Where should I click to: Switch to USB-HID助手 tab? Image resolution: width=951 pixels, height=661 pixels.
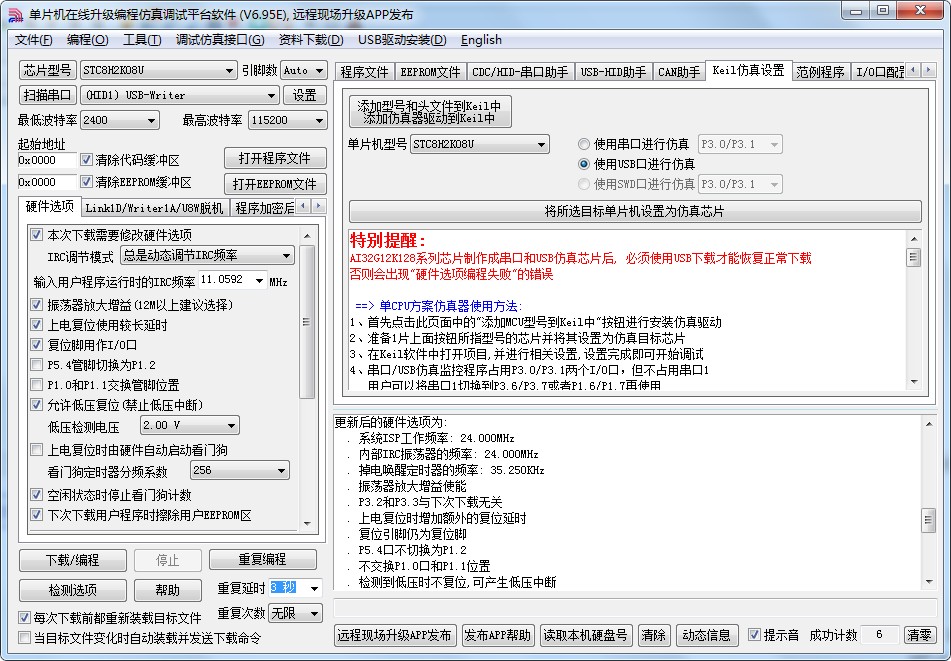[x=613, y=72]
